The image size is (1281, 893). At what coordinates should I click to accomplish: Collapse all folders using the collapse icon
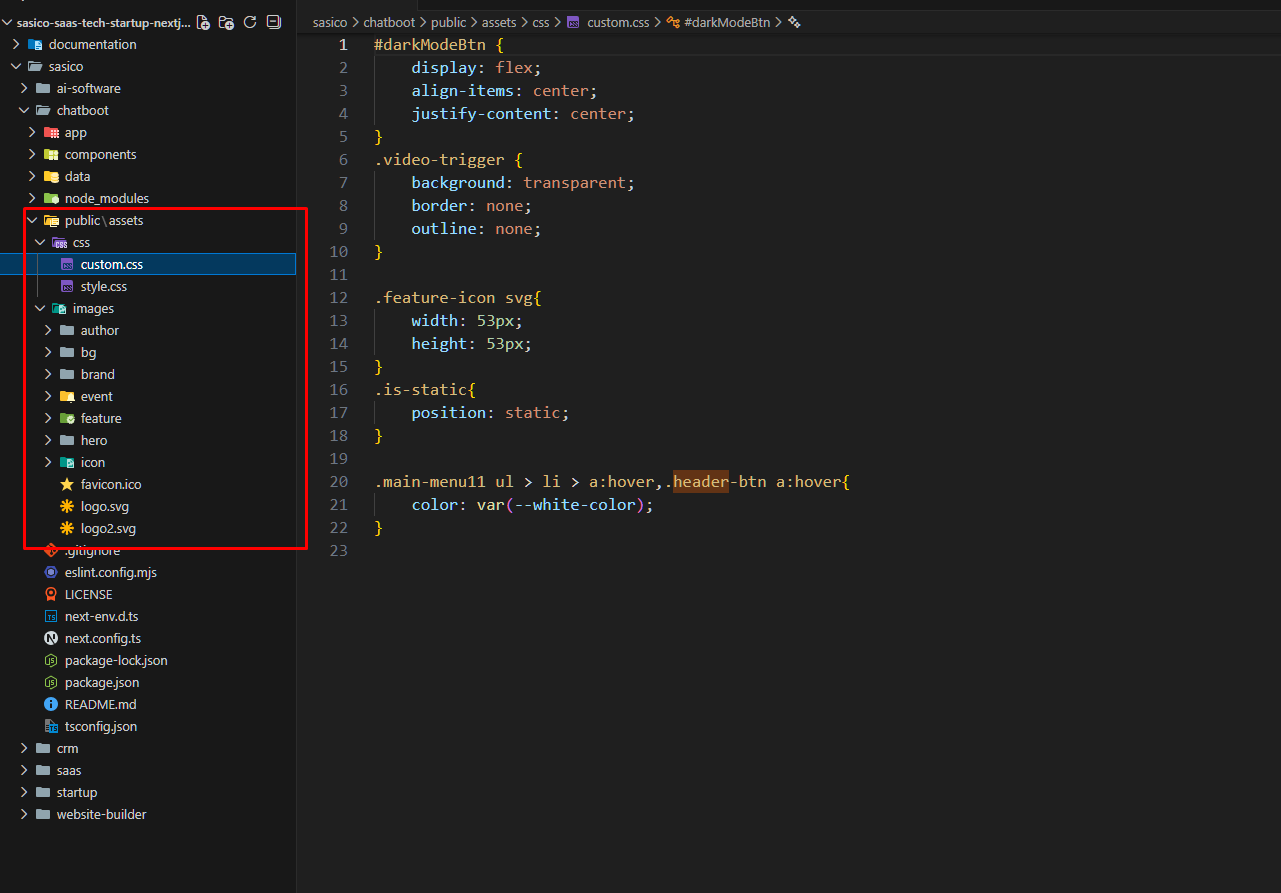273,22
